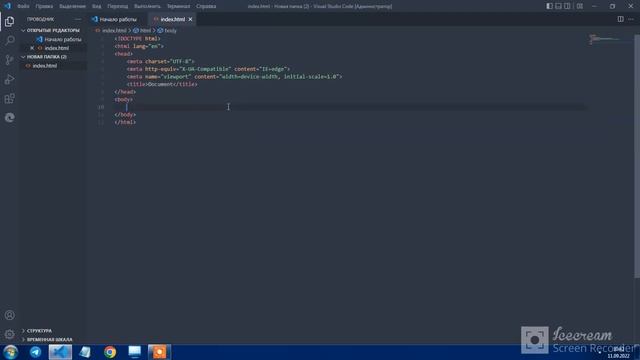Screen dimensions: 640x360
Task: Click the VS Code logo in title bar
Action: (x=7, y=6)
